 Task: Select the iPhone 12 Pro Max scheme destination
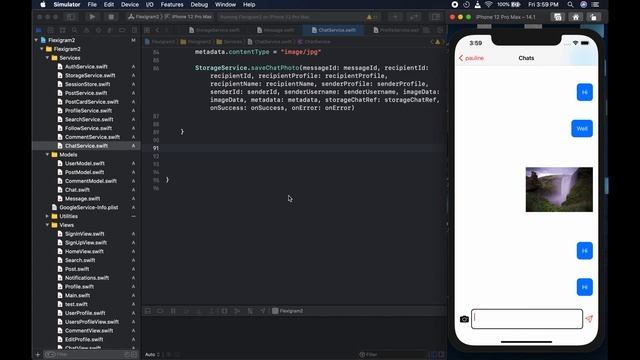coord(188,17)
